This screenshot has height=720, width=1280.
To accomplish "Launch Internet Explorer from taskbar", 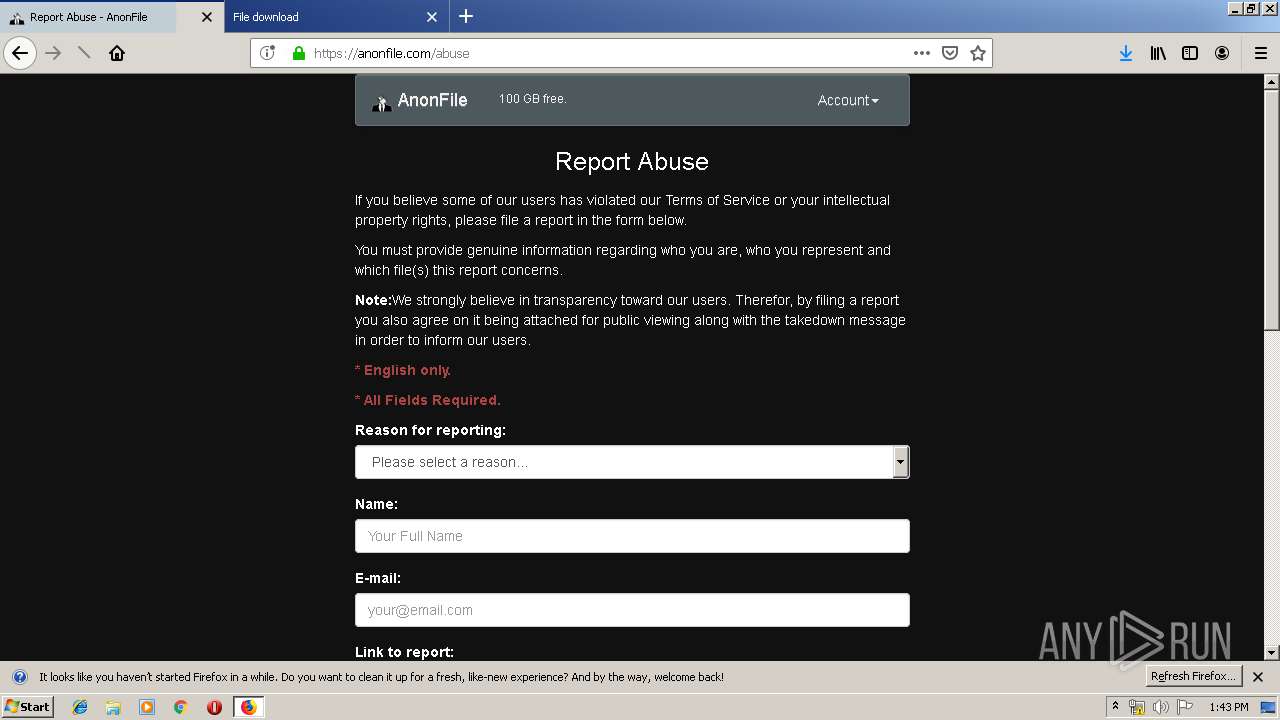I will [80, 707].
